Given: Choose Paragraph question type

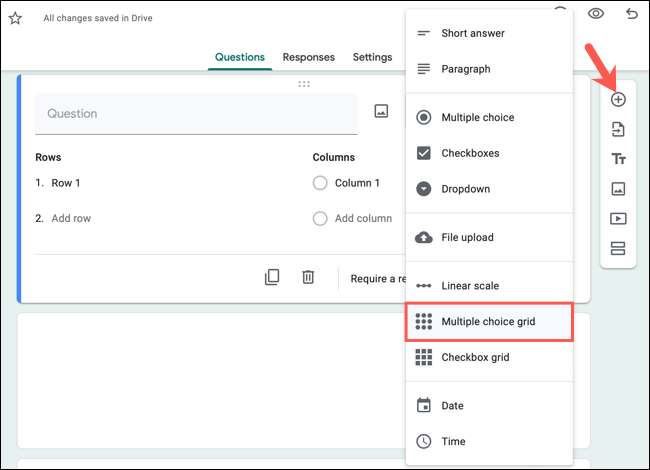Looking at the screenshot, I should click(x=490, y=69).
